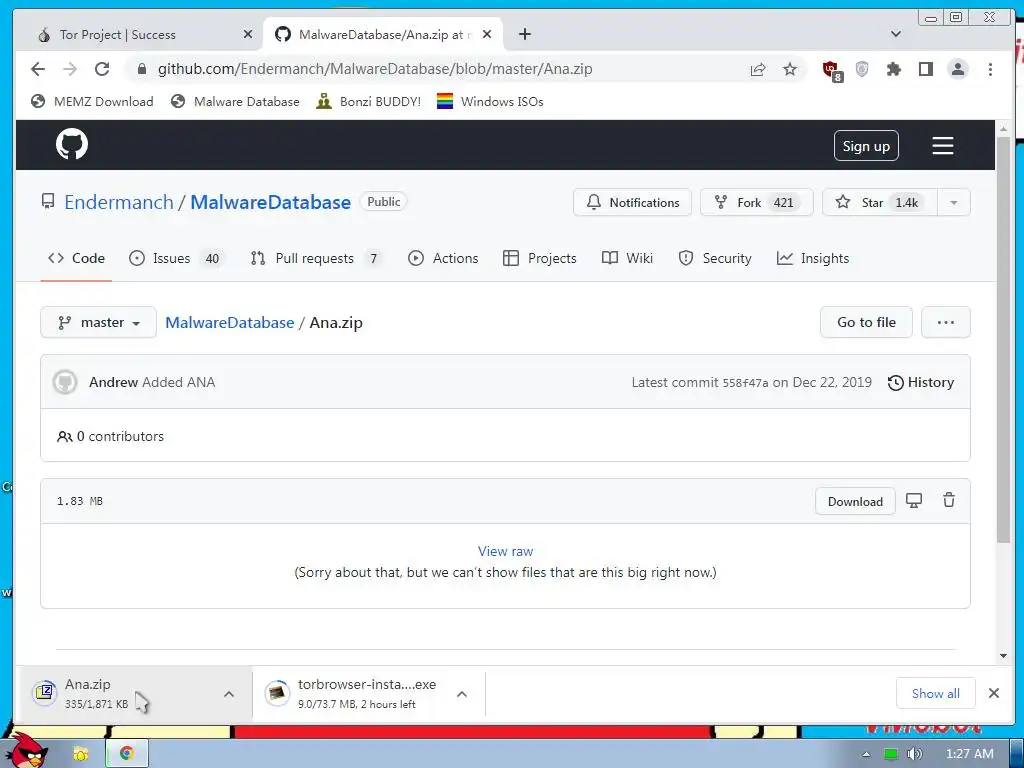Open the Wiki tab

point(627,258)
